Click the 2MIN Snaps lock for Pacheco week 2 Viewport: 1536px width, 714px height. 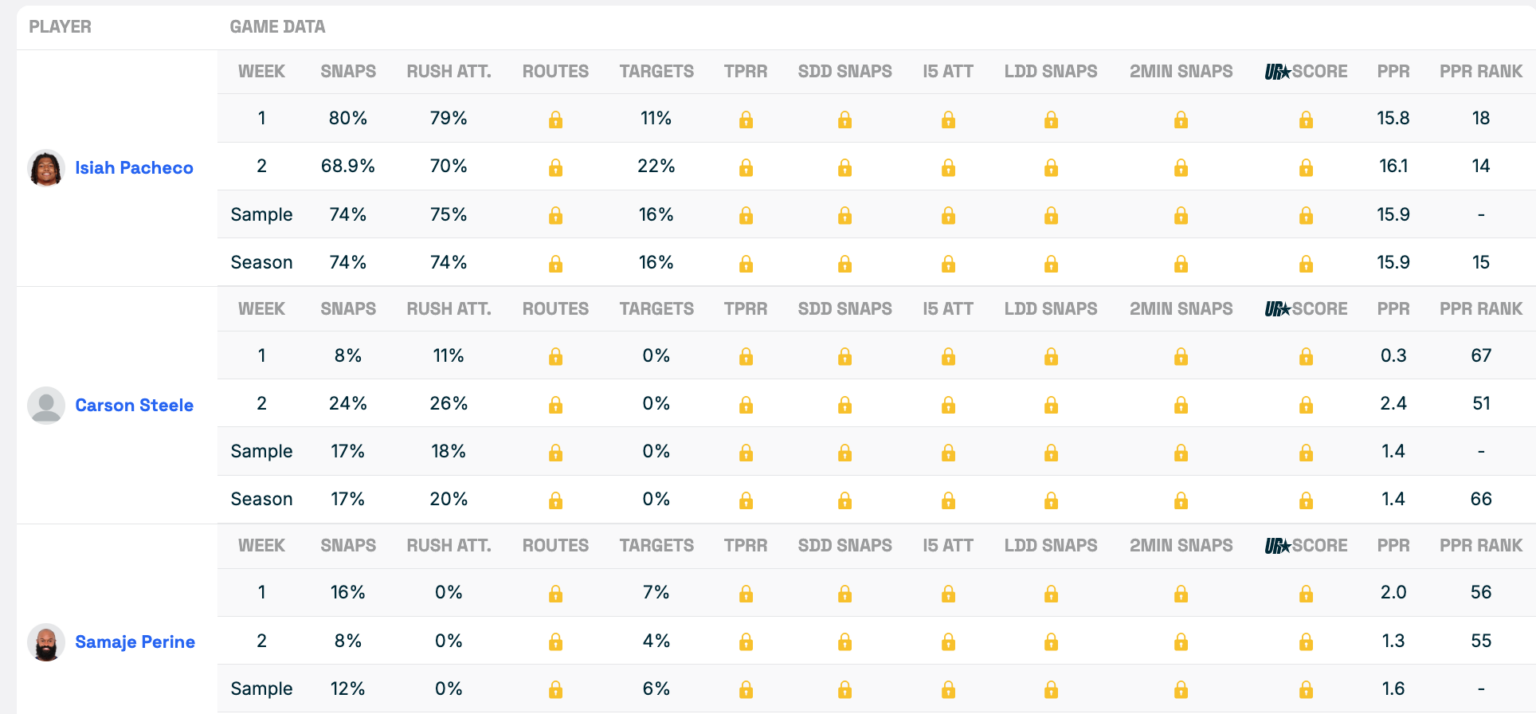coord(1180,167)
